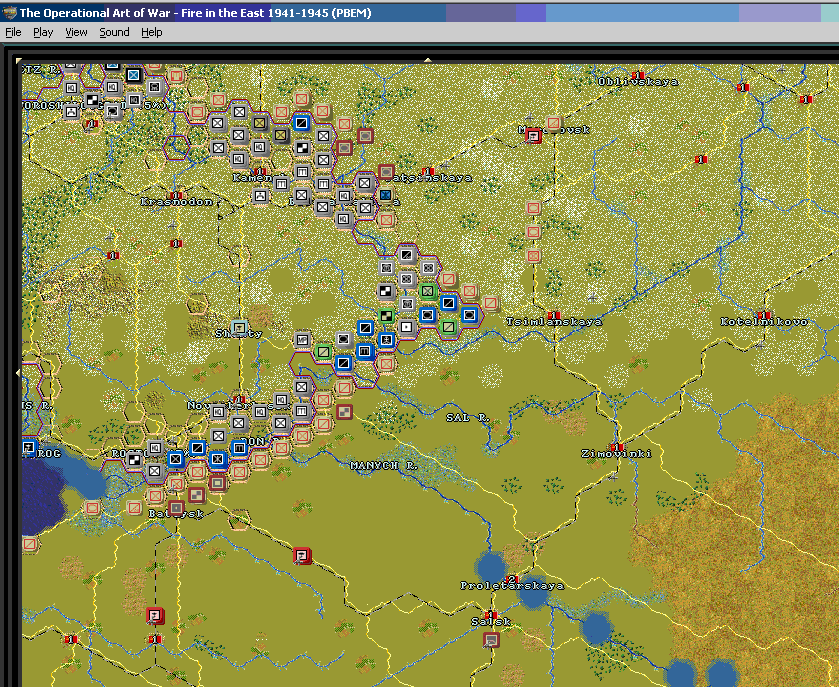Image resolution: width=839 pixels, height=687 pixels.
Task: Click the Oblivskaya town label
Action: coord(638,82)
